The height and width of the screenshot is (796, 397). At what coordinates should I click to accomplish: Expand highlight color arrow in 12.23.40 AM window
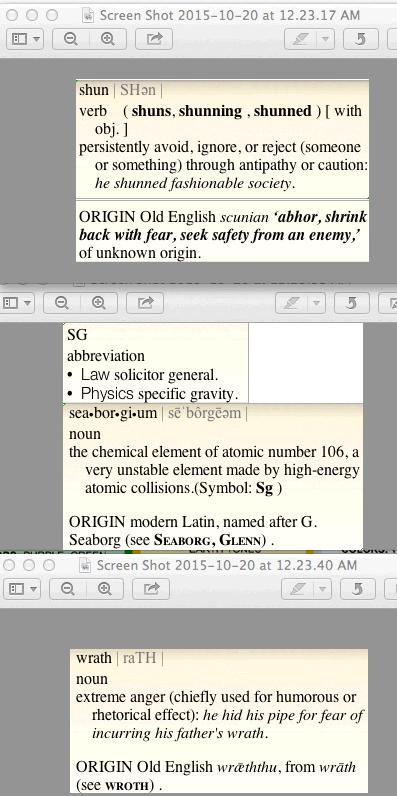(x=322, y=588)
